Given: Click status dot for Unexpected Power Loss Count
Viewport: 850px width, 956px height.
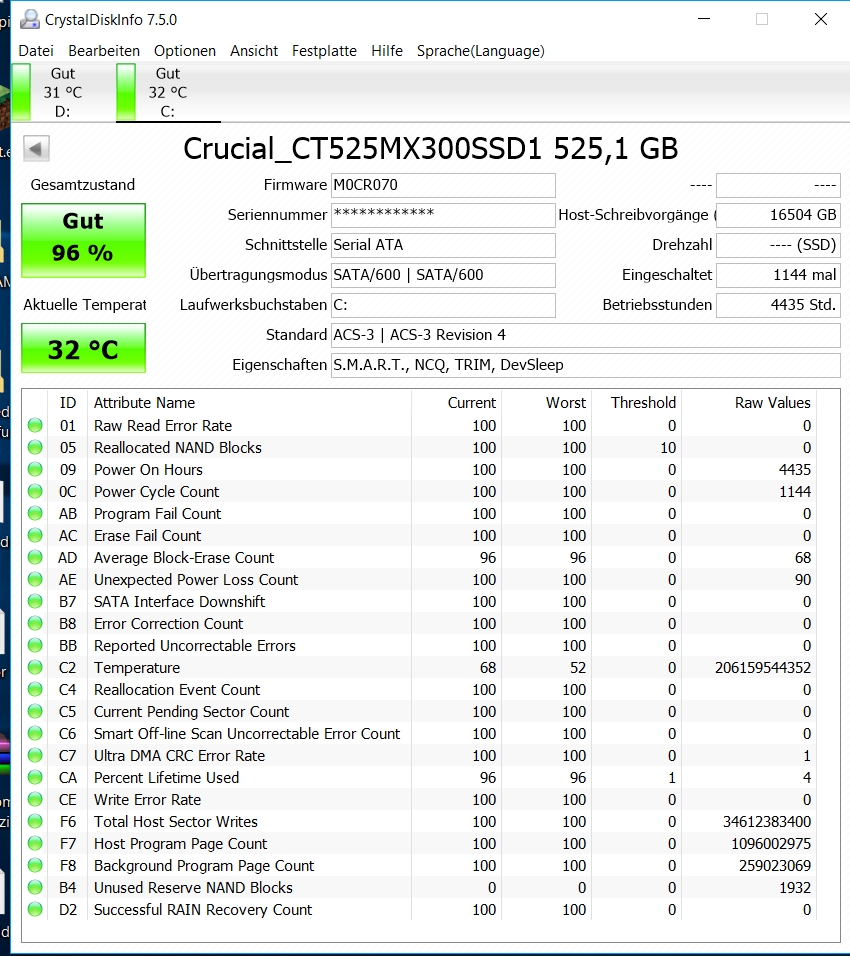Looking at the screenshot, I should pyautogui.click(x=35, y=579).
